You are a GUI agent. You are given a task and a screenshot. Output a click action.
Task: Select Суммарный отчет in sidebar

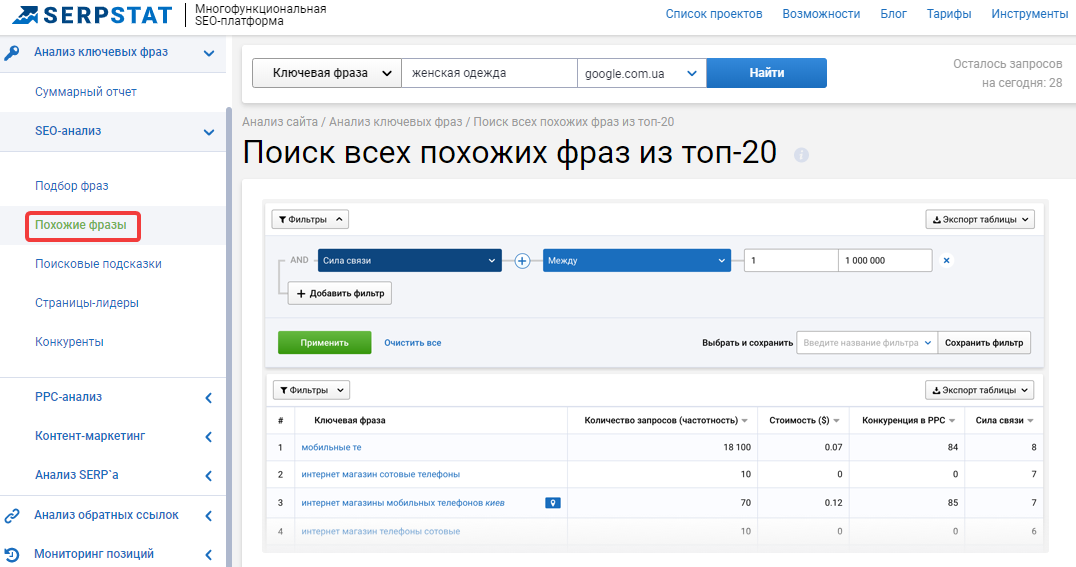point(86,92)
